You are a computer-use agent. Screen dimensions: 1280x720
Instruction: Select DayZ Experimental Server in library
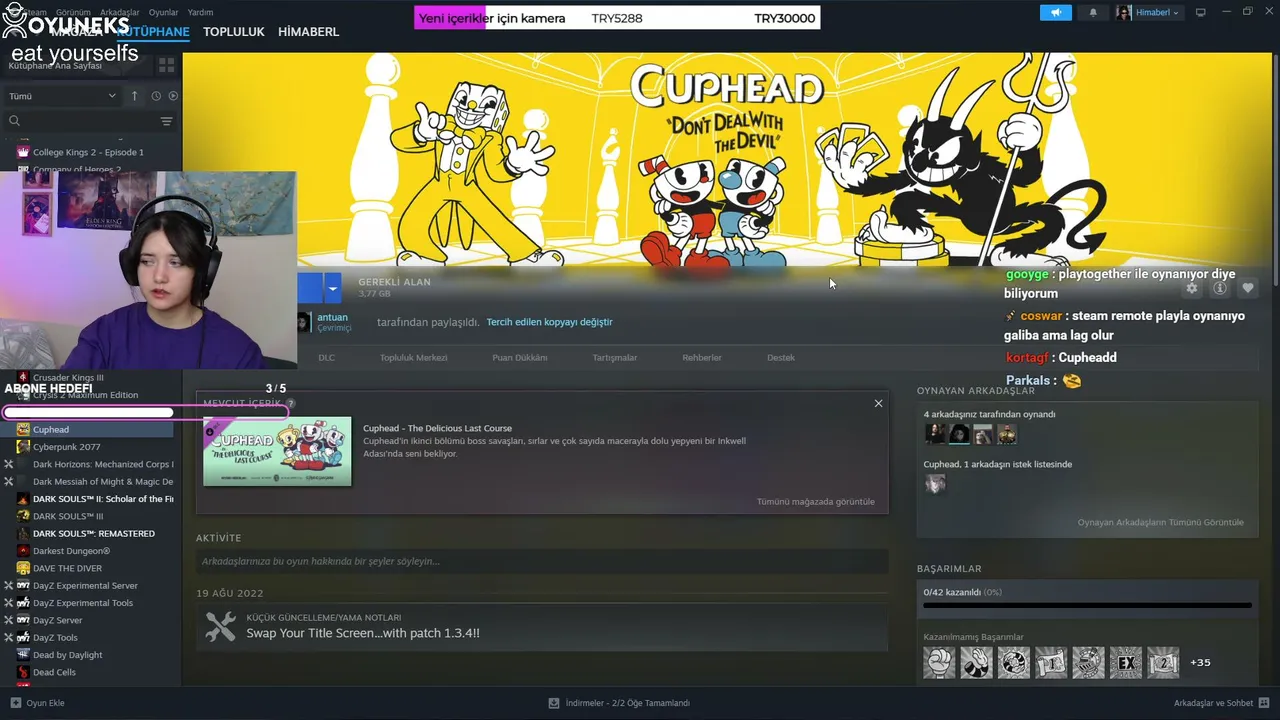[x=85, y=585]
